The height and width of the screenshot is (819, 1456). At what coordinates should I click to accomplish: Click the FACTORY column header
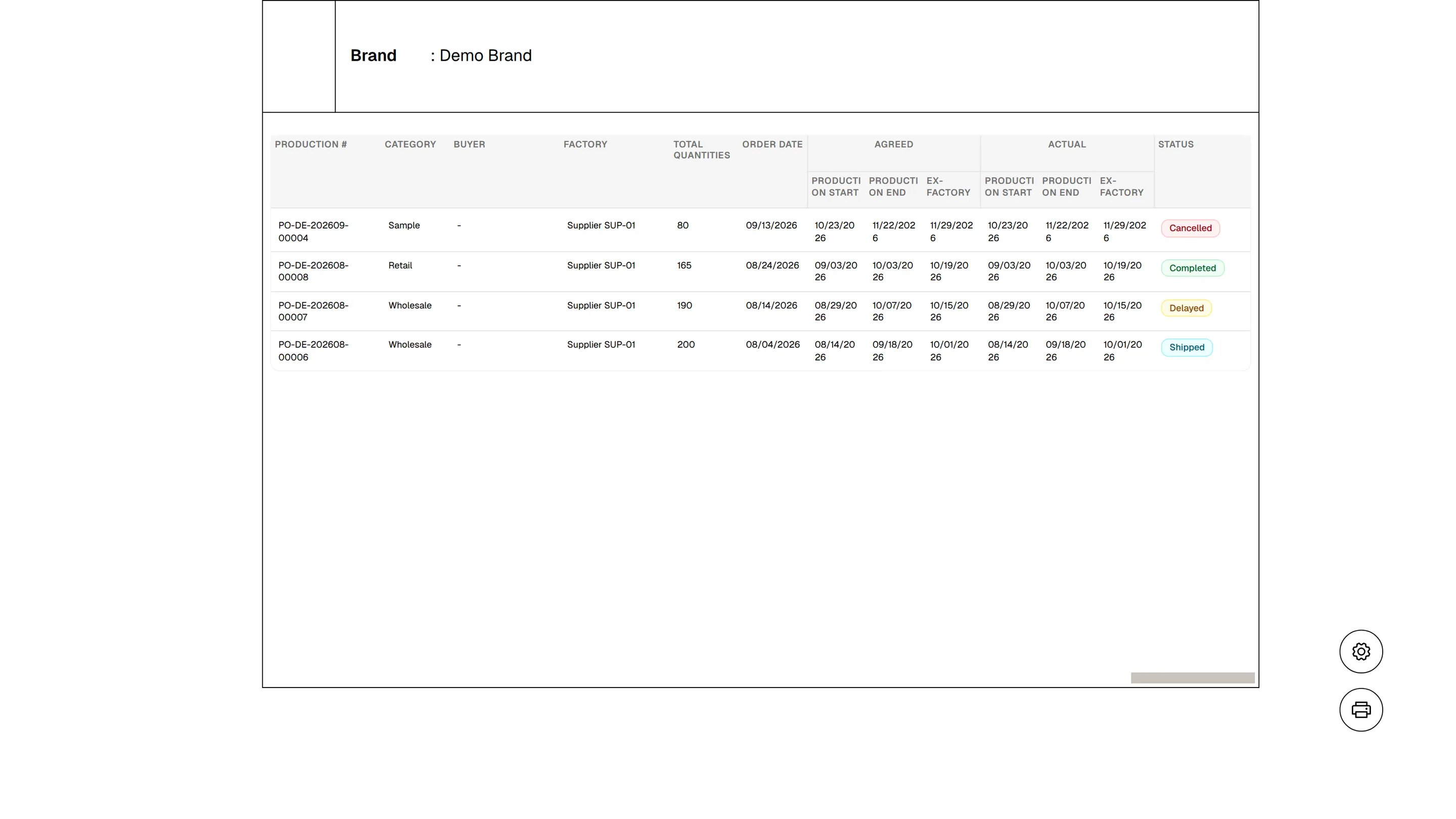coord(585,145)
